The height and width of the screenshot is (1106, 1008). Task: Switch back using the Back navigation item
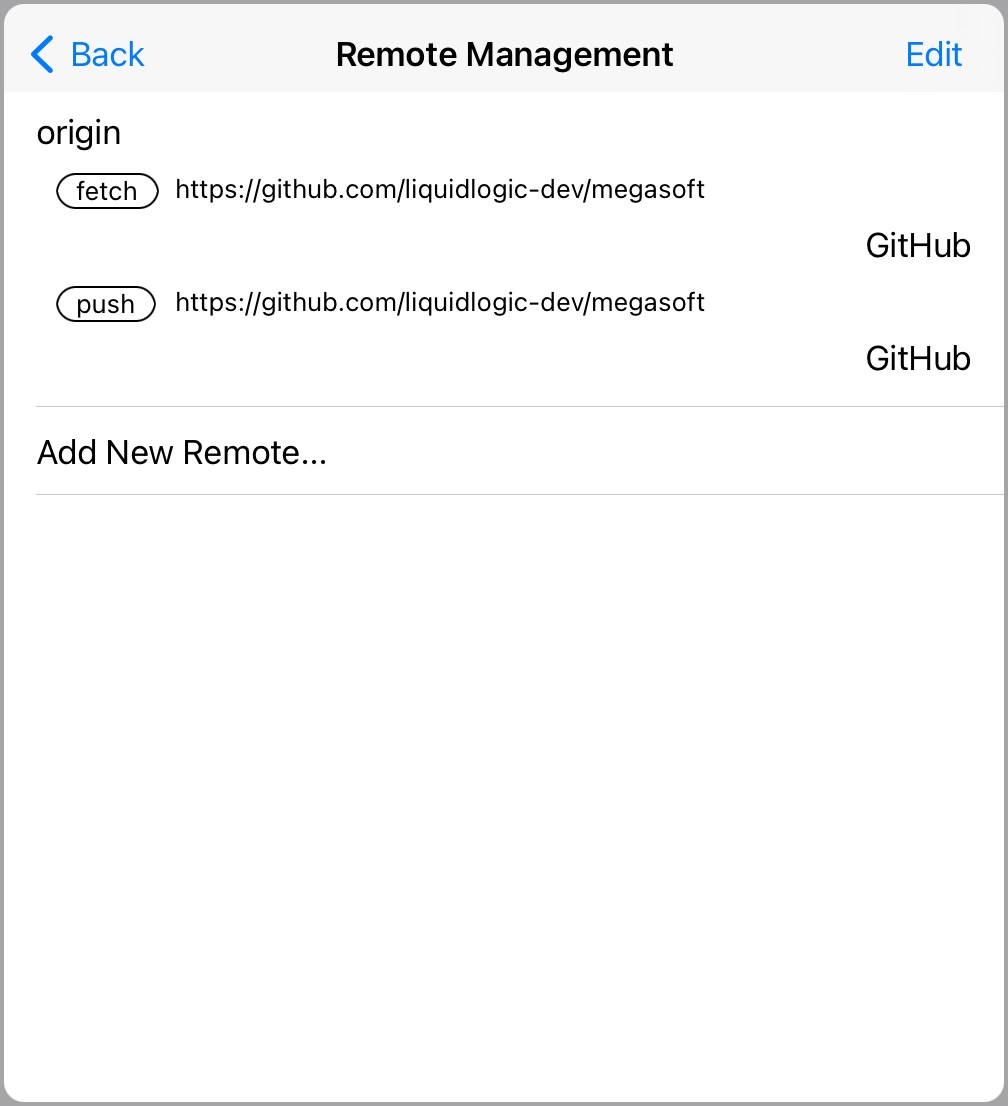[x=86, y=55]
